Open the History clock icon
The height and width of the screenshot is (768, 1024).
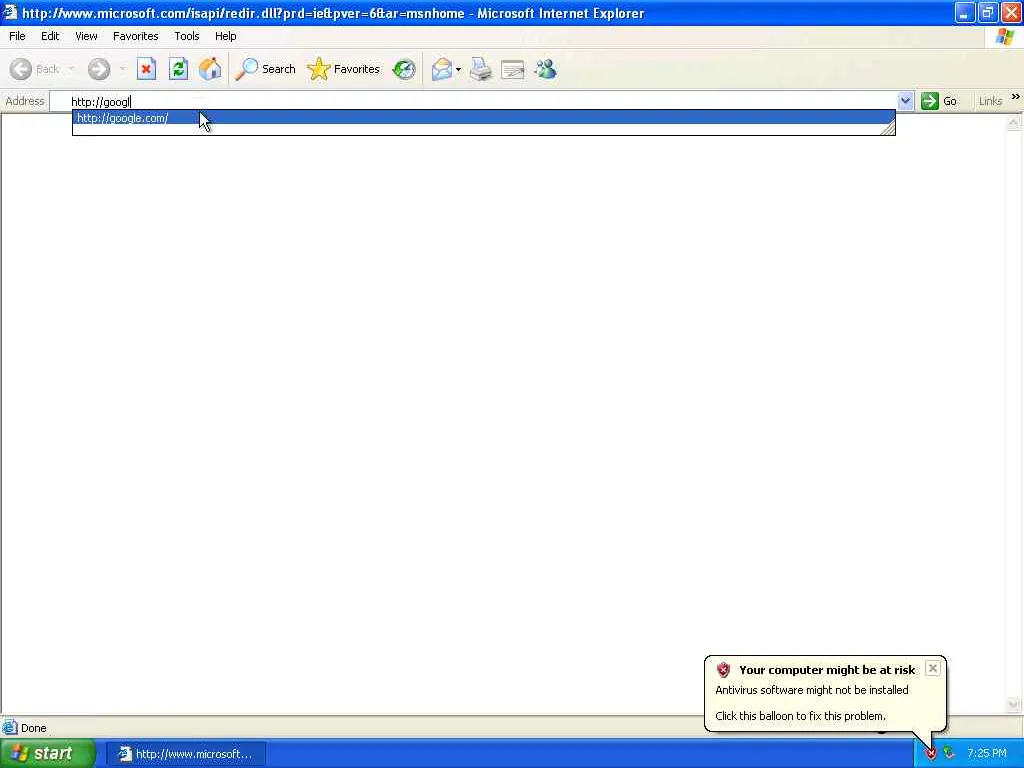click(404, 69)
